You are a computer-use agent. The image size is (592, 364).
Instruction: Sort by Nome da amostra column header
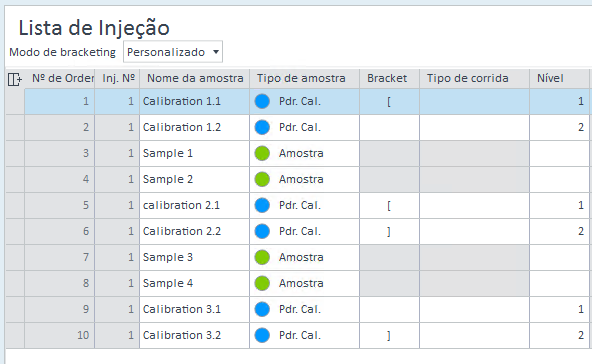[194, 79]
